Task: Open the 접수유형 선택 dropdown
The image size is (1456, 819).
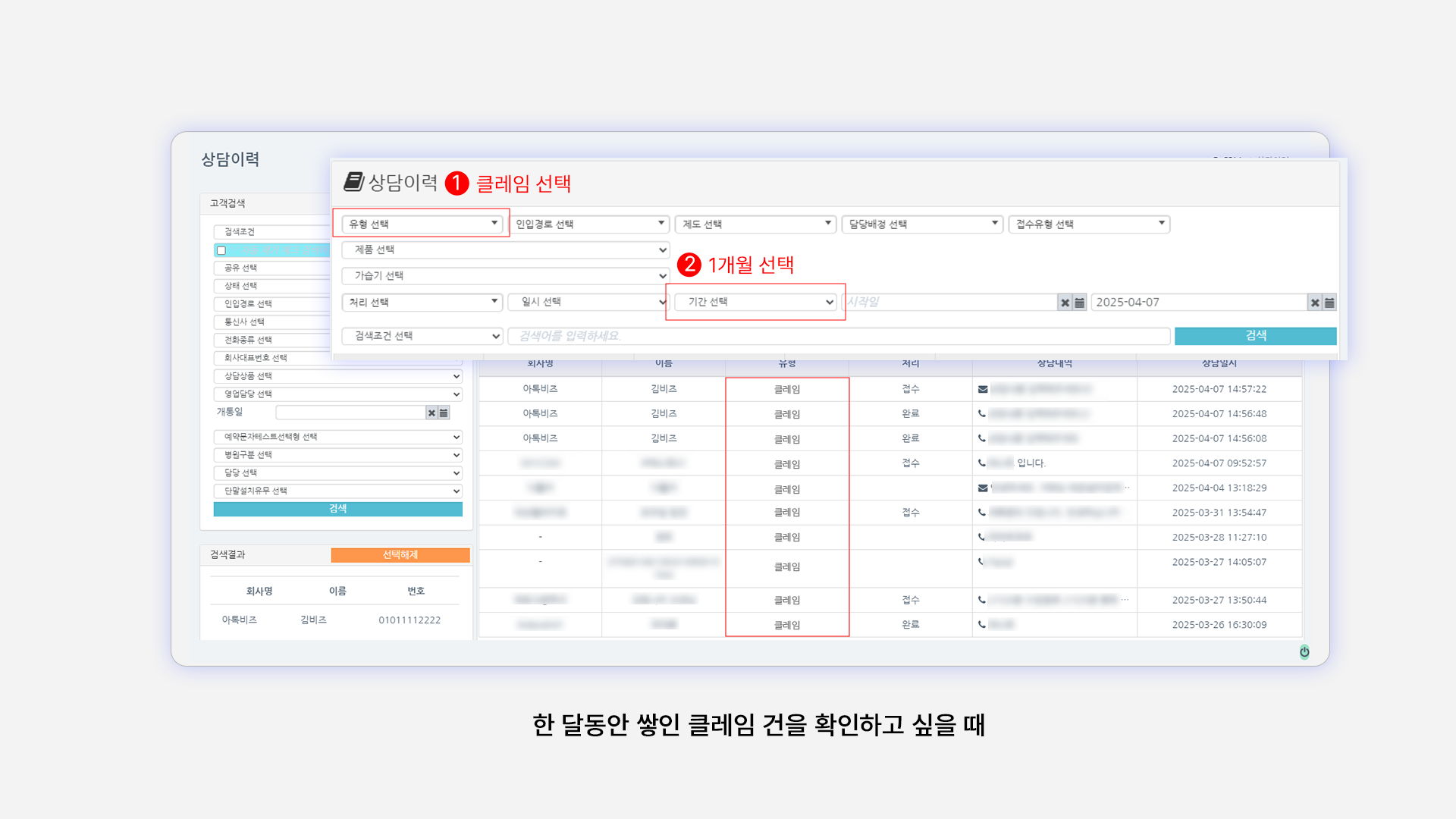Action: point(1089,224)
